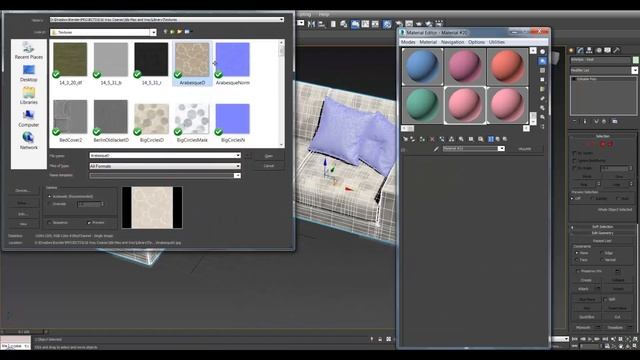Click the Go to Parent icon

tap(498, 139)
